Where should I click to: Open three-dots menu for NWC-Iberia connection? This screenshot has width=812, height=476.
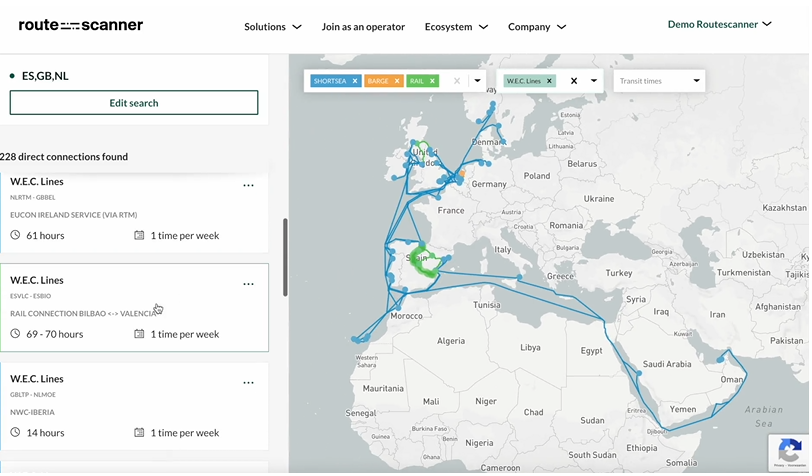(248, 383)
